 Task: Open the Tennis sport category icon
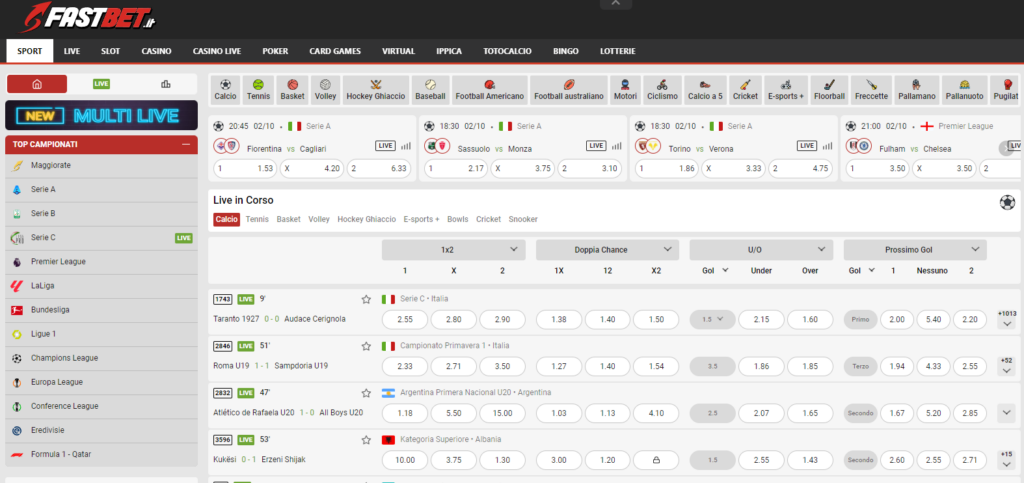[258, 90]
